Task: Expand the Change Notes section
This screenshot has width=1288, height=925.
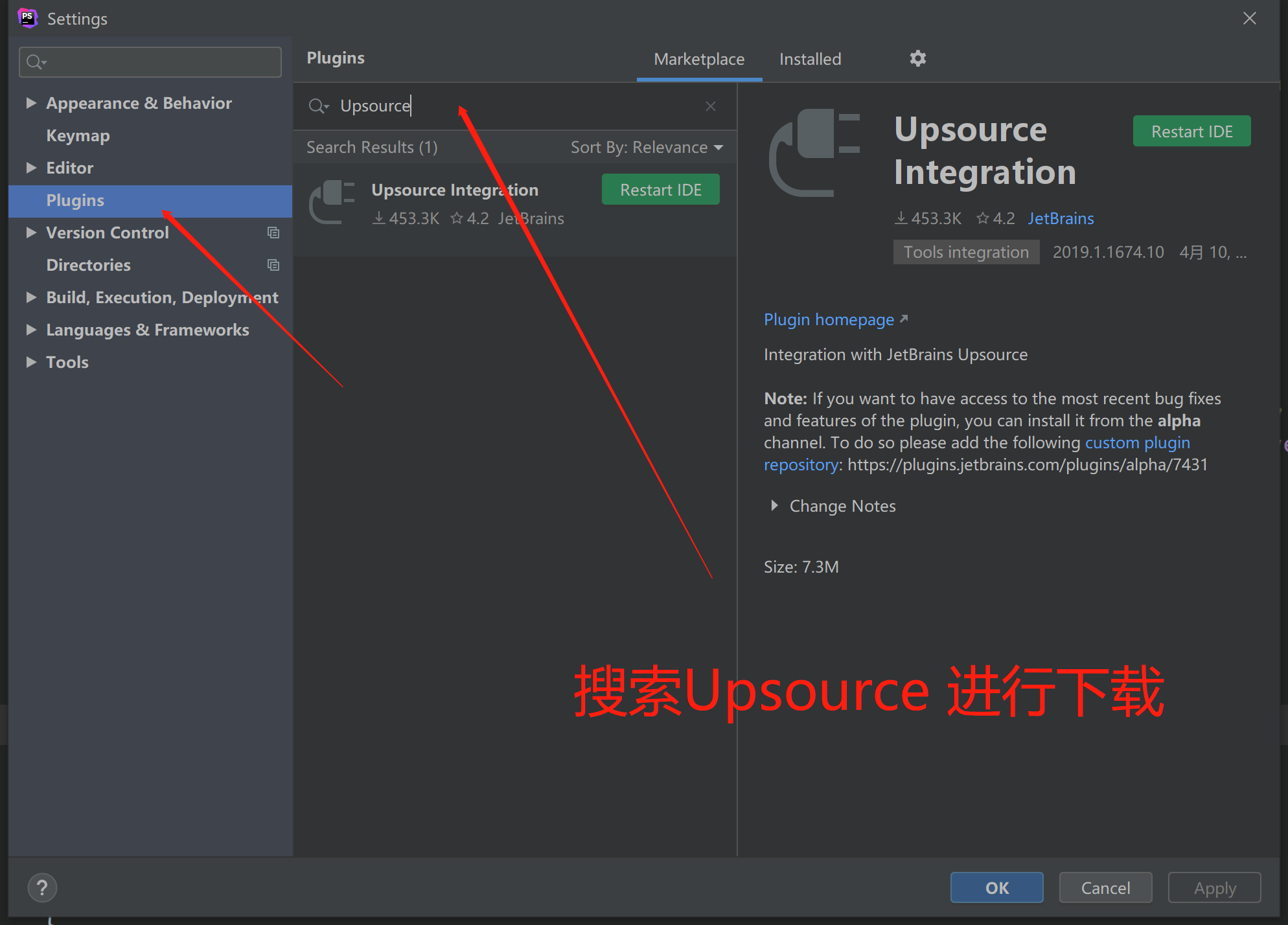Action: (774, 506)
